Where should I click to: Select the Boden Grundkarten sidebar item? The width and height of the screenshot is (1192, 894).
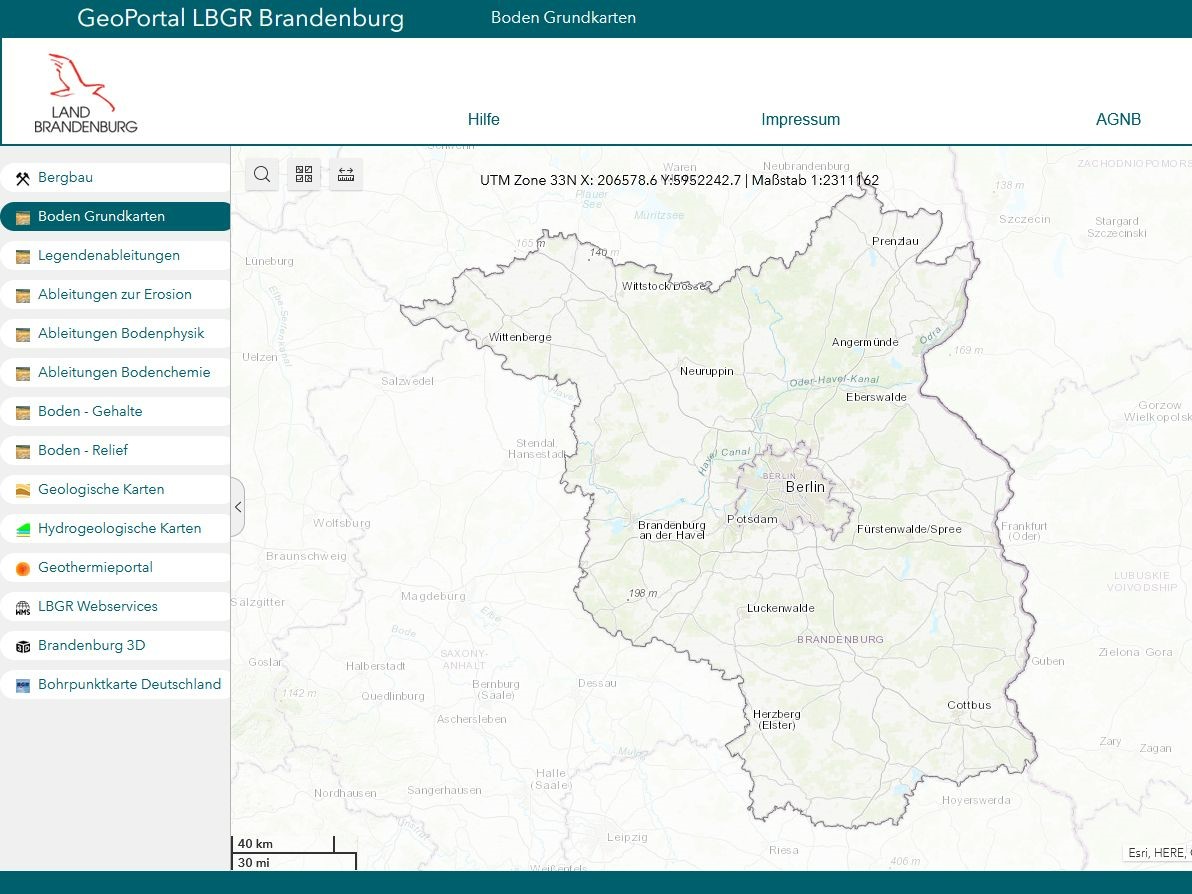115,217
